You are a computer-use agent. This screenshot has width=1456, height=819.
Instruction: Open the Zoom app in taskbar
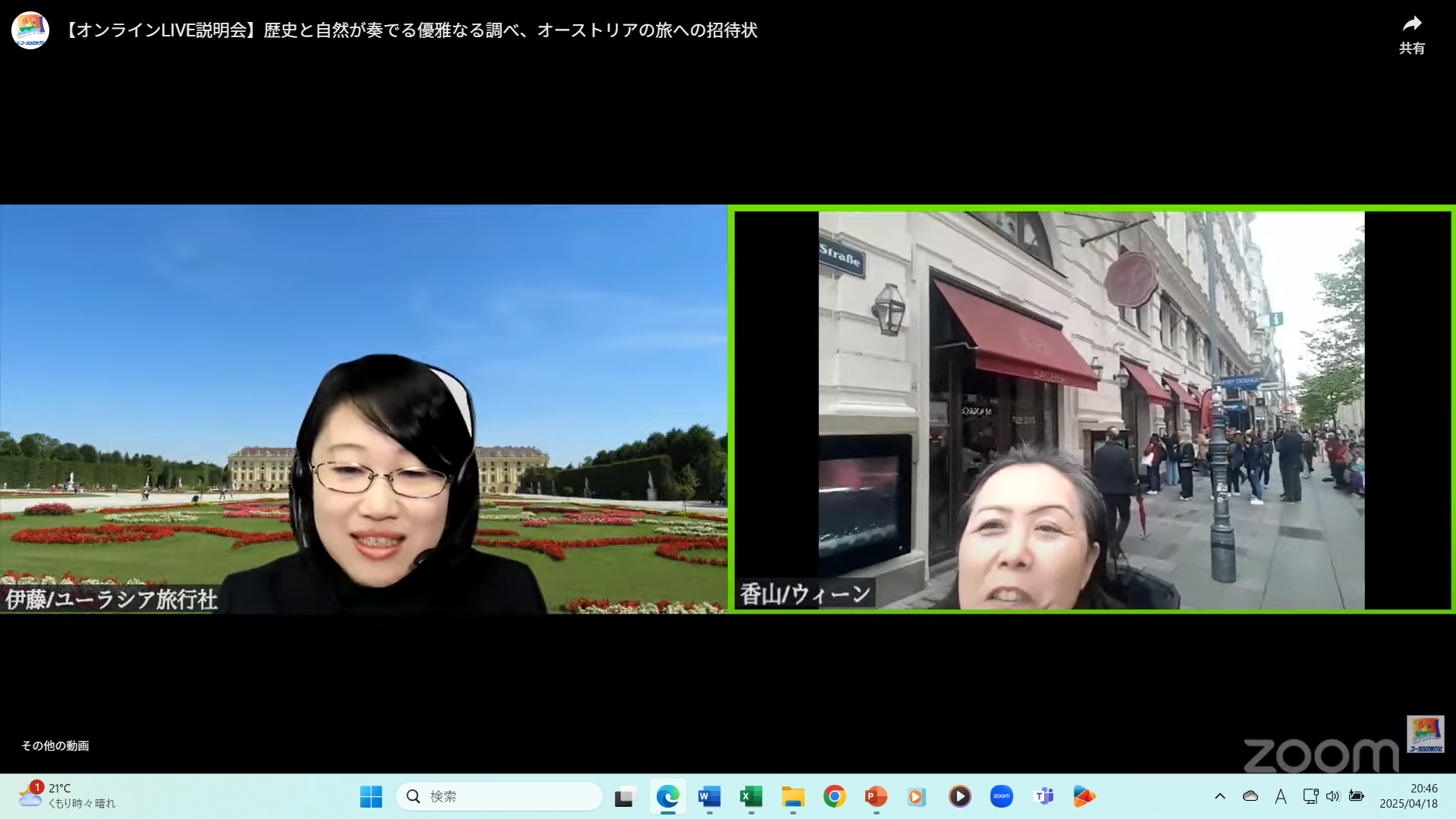point(1001,796)
